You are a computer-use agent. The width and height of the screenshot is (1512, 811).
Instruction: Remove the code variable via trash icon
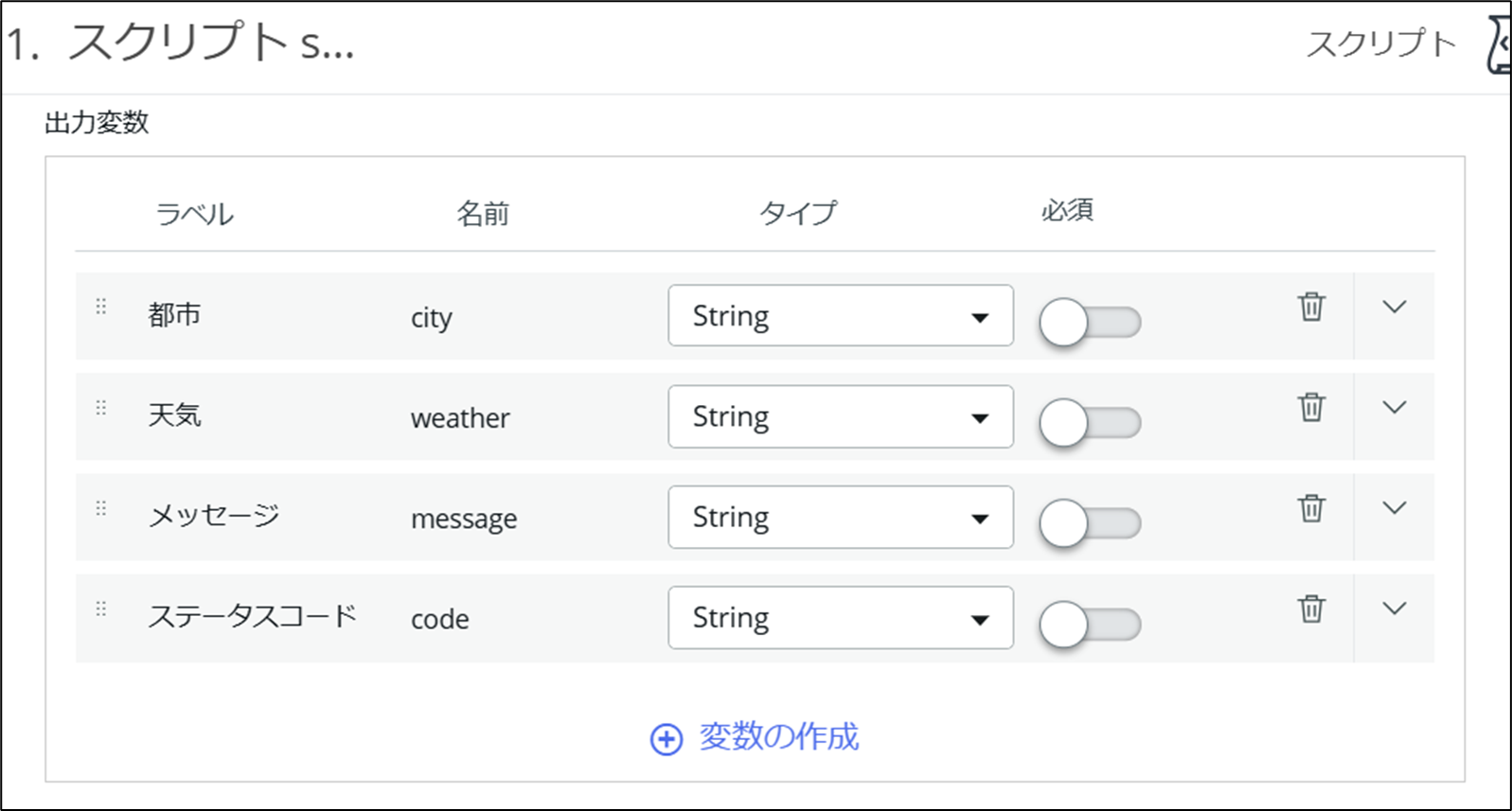1311,608
